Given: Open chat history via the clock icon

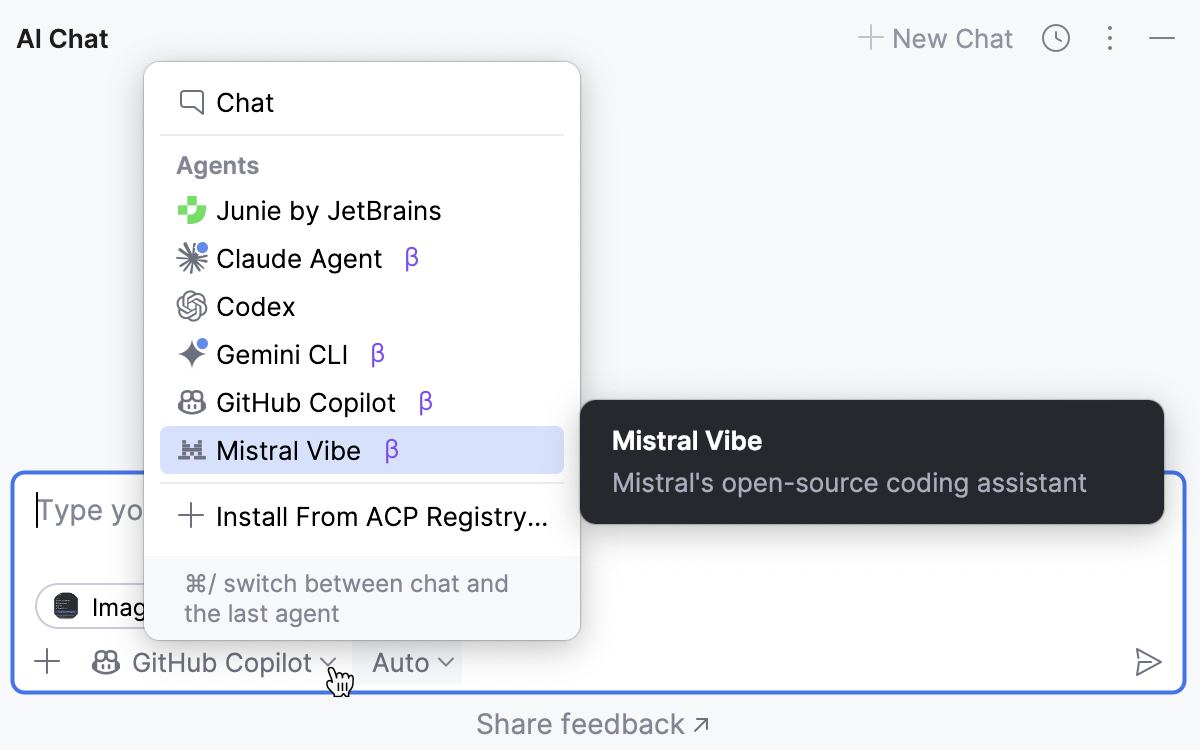Looking at the screenshot, I should 1056,38.
